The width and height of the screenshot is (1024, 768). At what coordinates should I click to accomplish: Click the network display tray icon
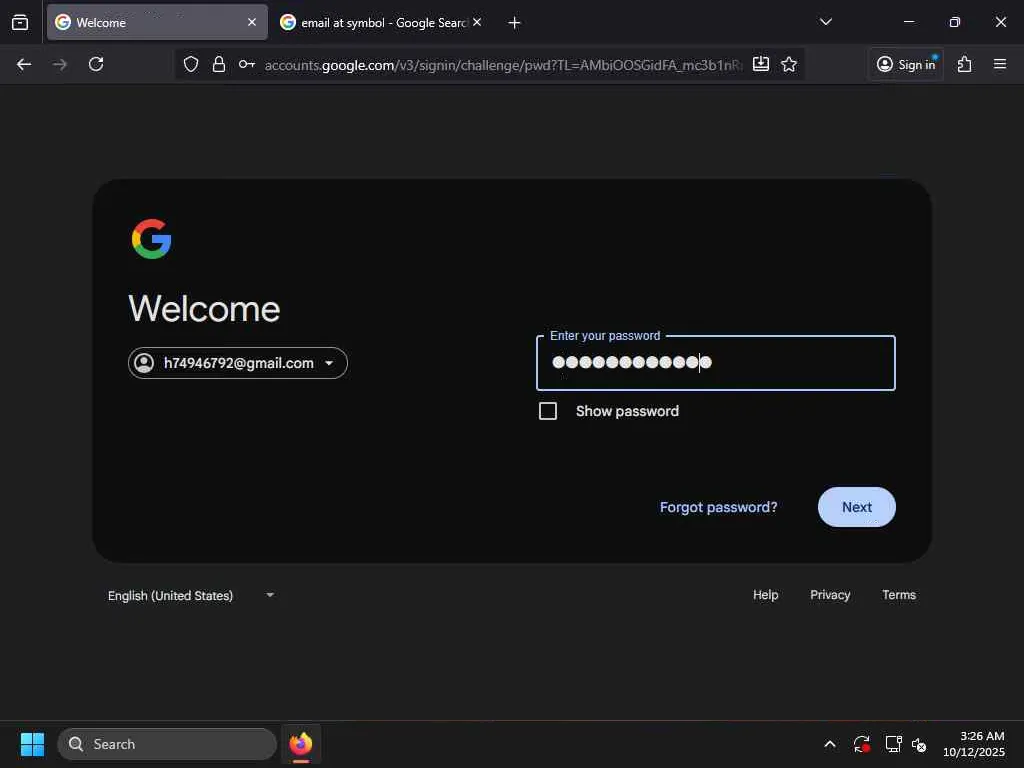click(893, 744)
